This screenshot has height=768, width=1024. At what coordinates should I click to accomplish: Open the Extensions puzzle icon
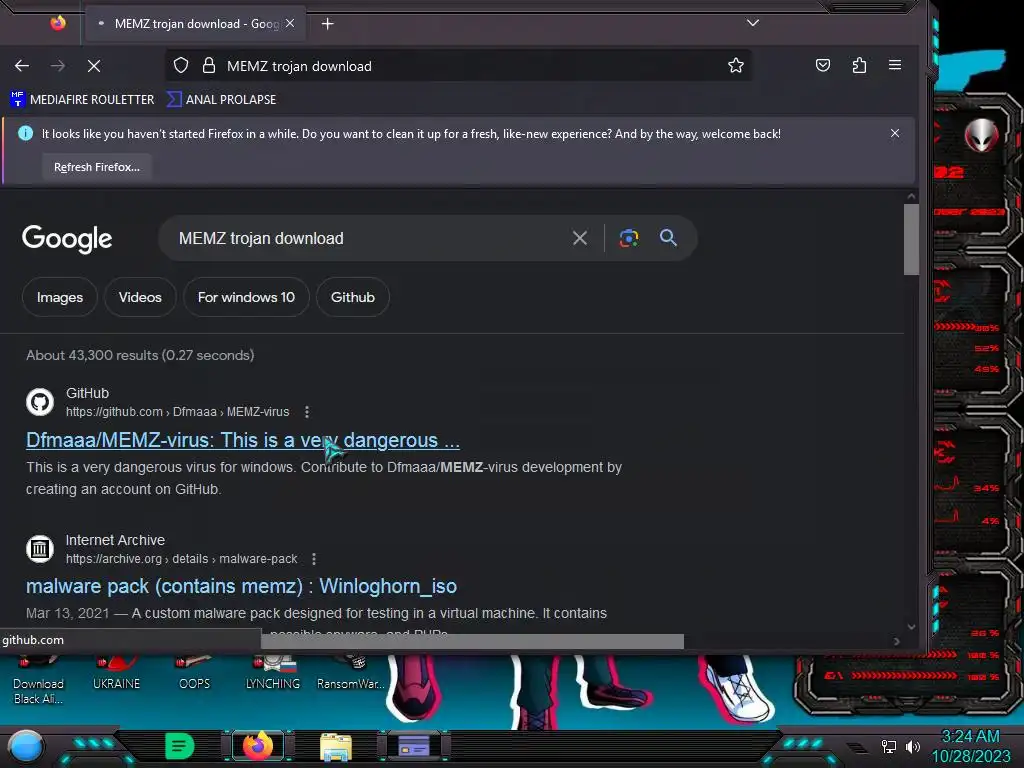tap(859, 65)
